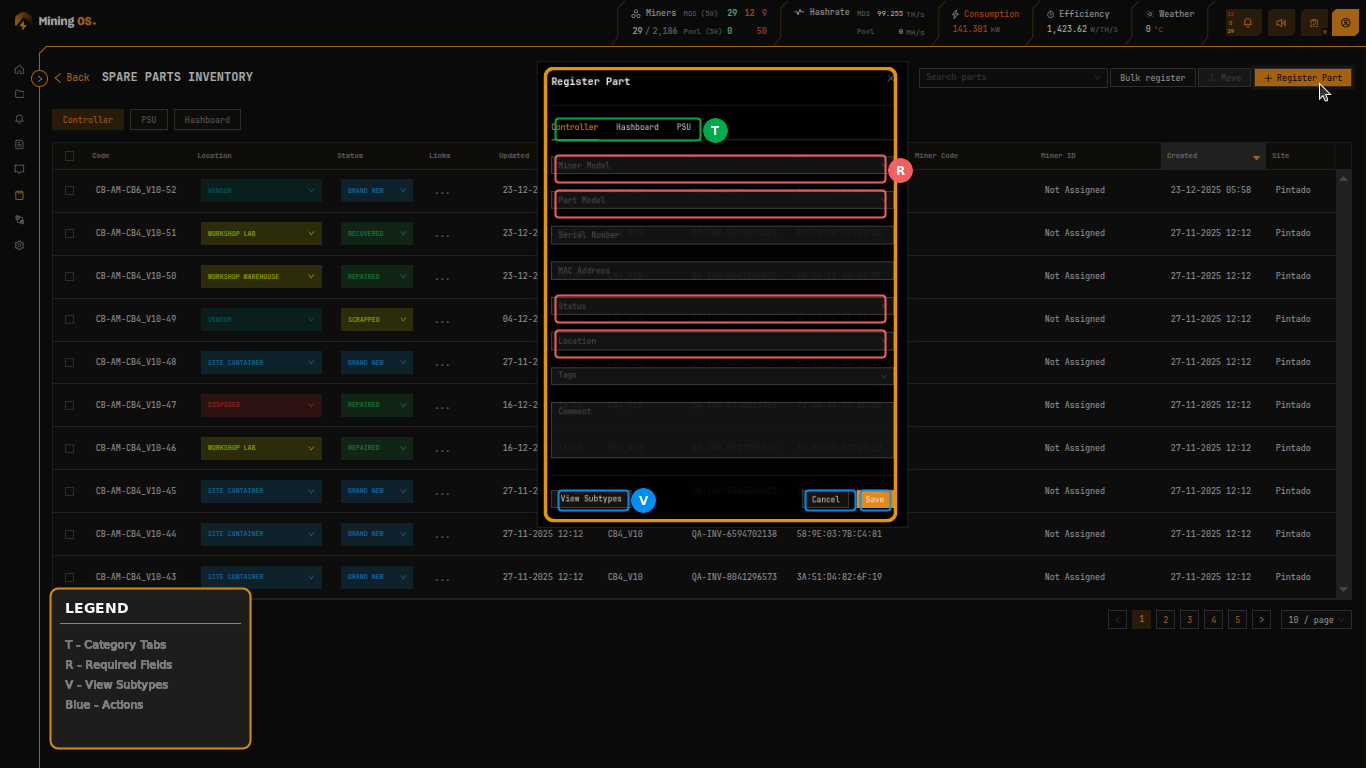Open the Files folder icon in sidebar

pyautogui.click(x=19, y=95)
